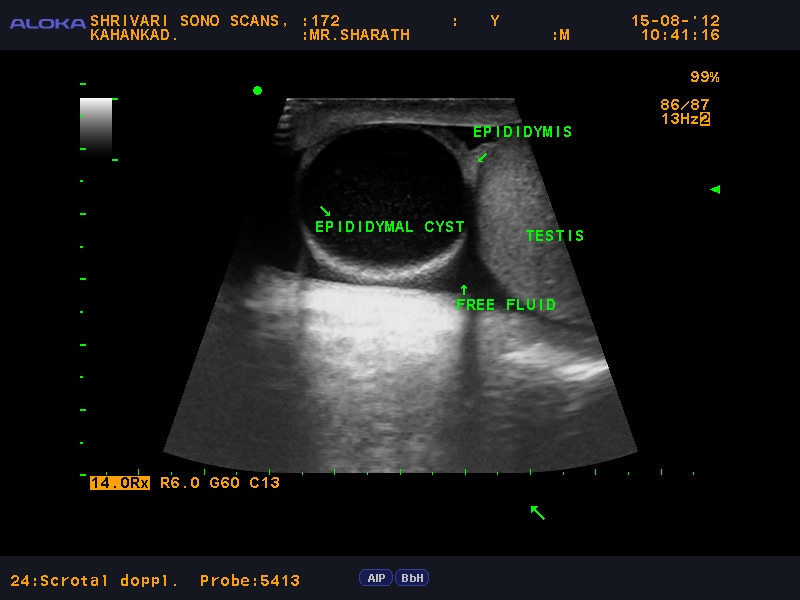The width and height of the screenshot is (800, 600).
Task: Click the green focus marker triangle
Action: tap(714, 189)
